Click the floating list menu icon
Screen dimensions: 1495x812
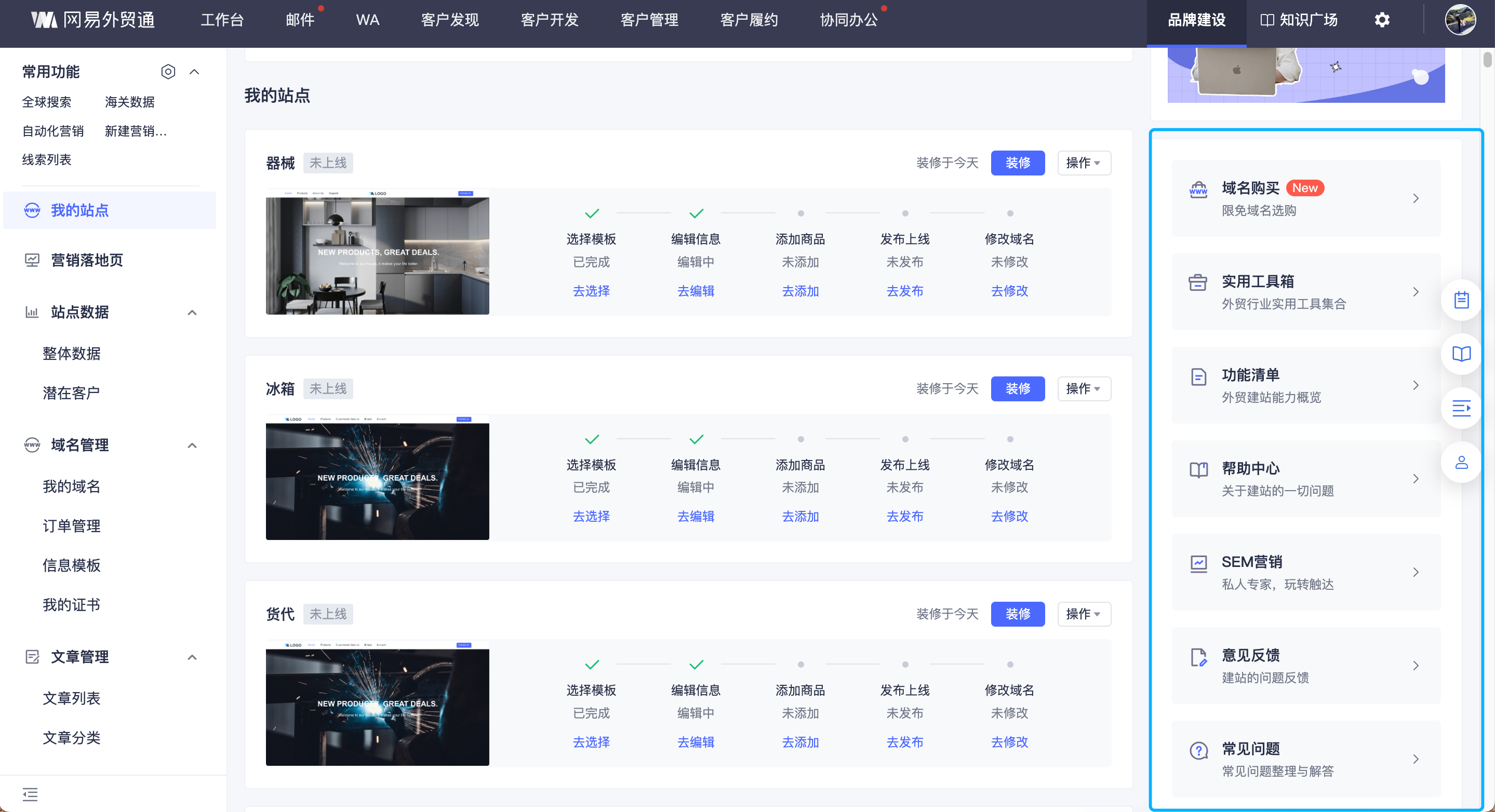pyautogui.click(x=1461, y=408)
